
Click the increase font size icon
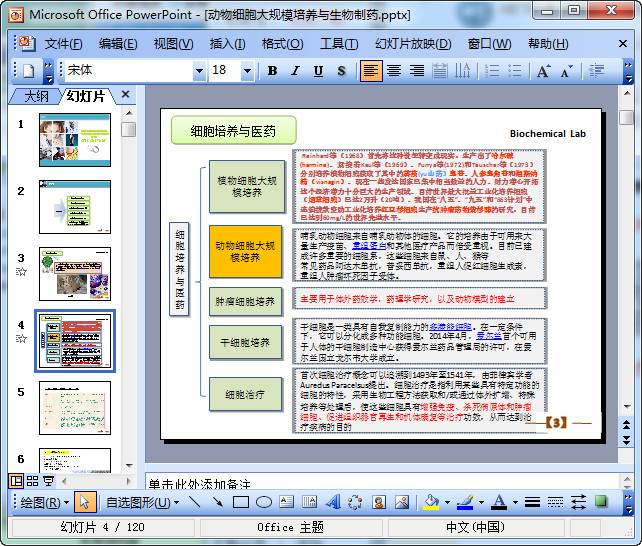543,71
